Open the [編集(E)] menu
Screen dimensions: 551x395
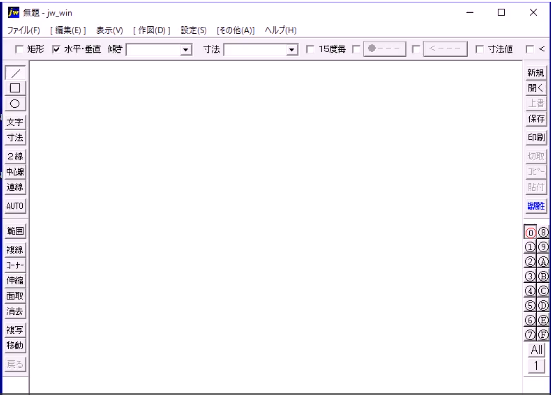tap(68, 30)
